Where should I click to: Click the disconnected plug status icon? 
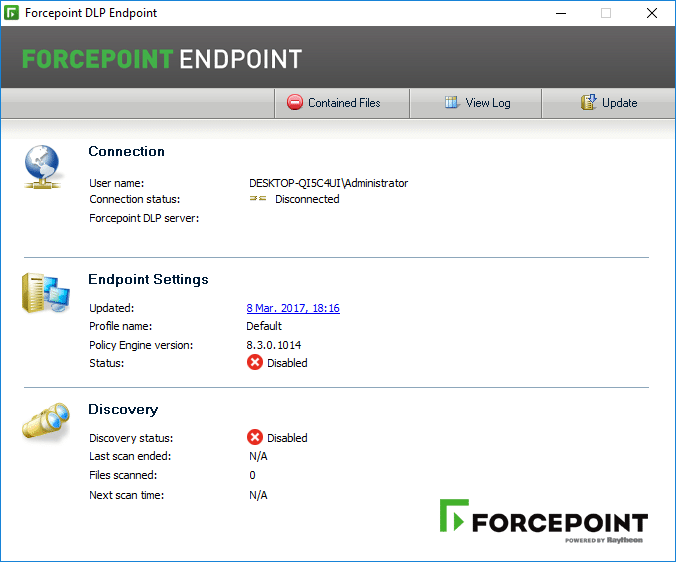pos(258,198)
